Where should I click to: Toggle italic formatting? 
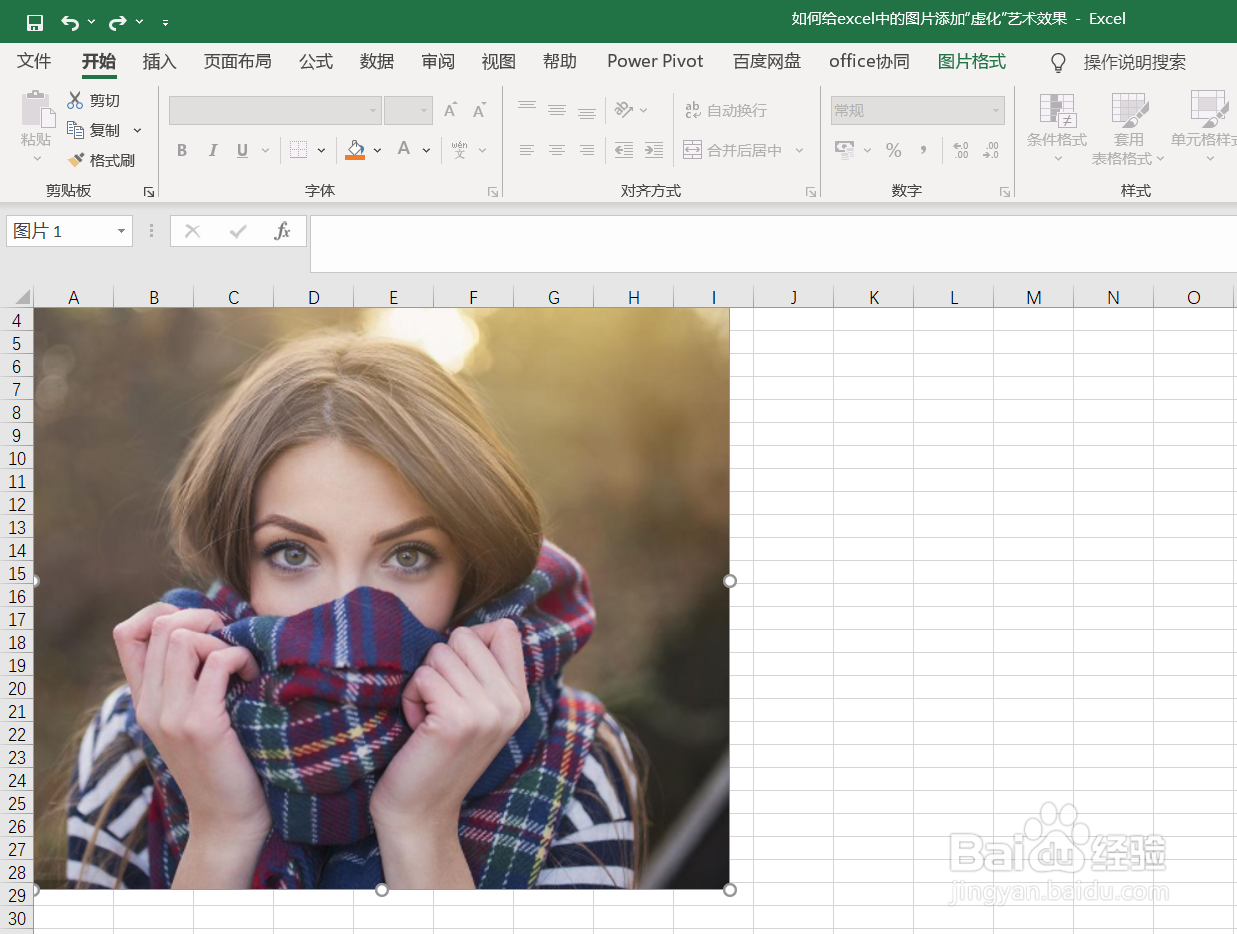point(212,150)
